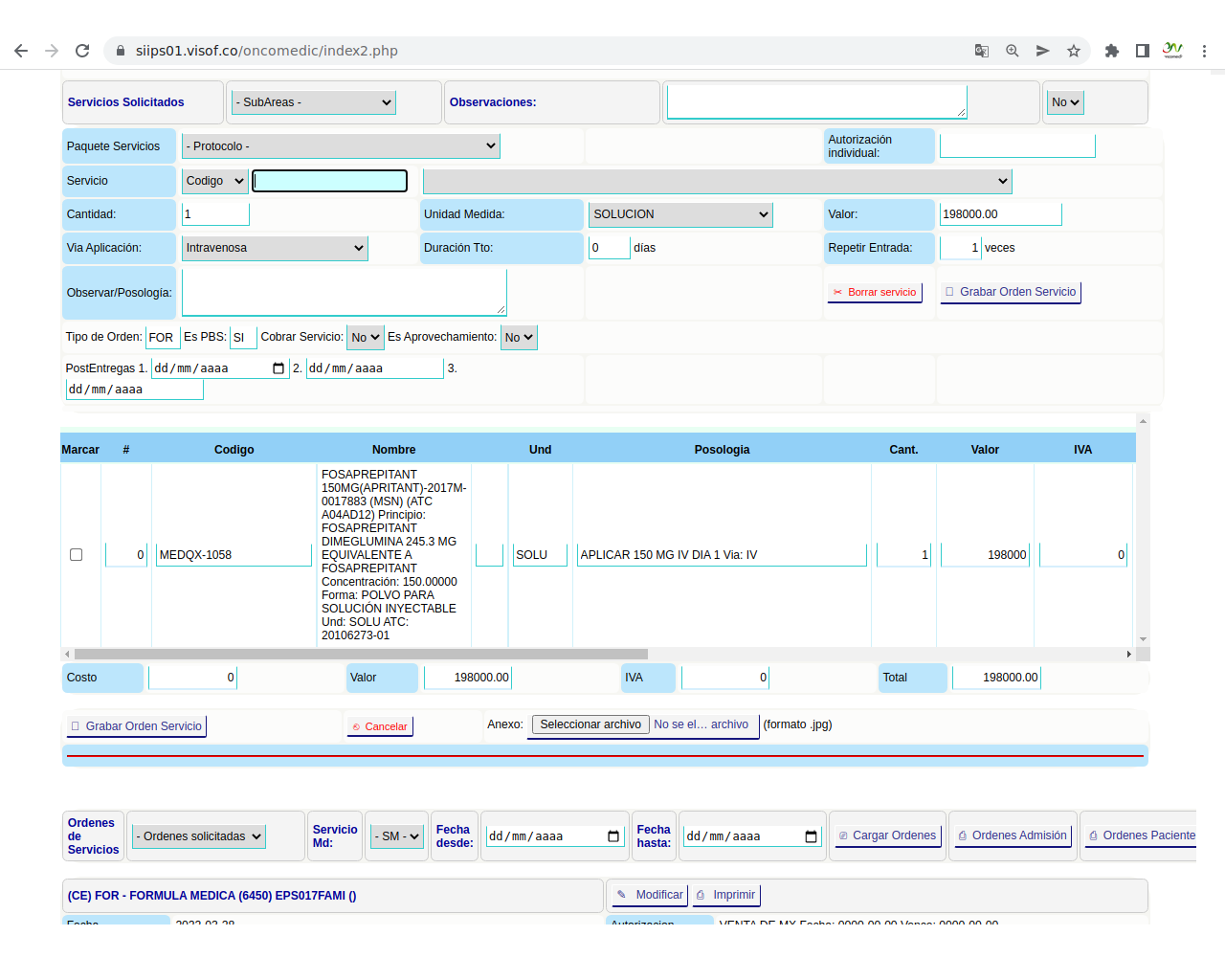
Task: Open the Chrome three-dot menu
Action: click(1204, 51)
